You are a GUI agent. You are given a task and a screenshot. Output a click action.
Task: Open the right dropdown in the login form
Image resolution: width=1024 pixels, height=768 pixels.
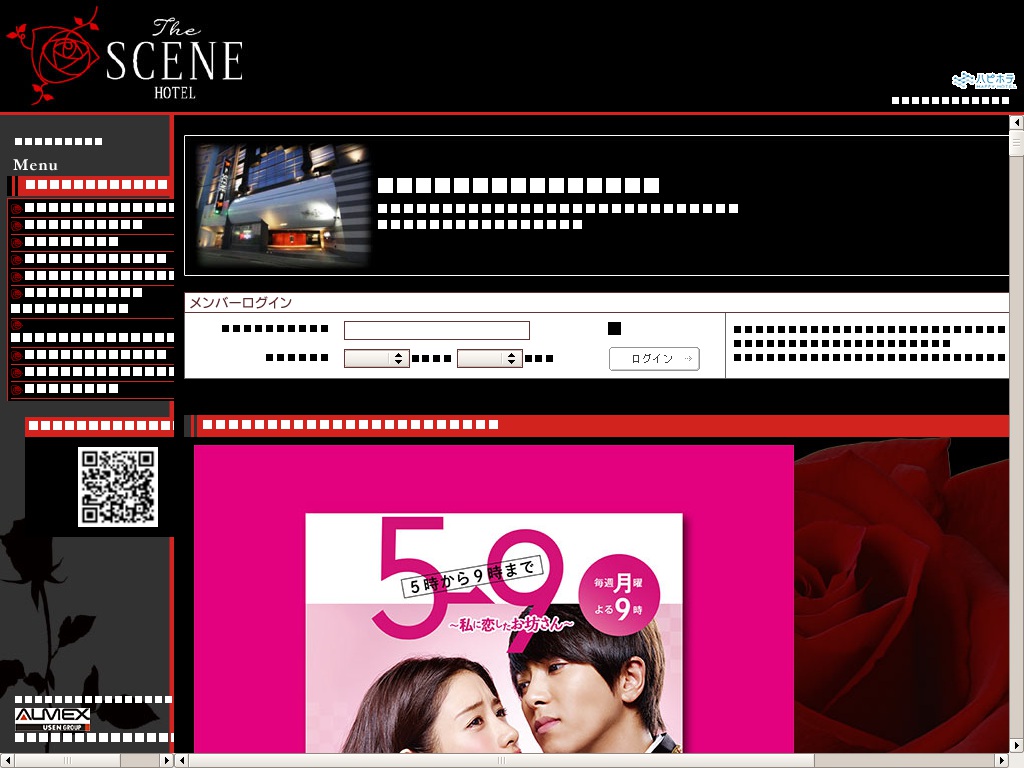489,359
